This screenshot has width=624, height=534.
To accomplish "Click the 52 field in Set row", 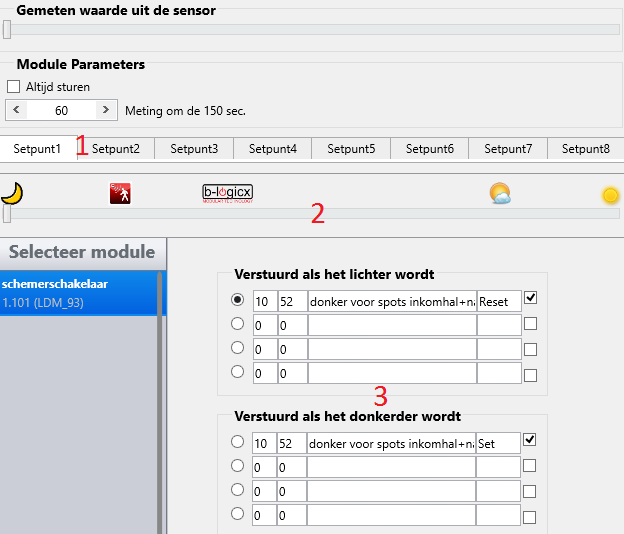I will tap(292, 443).
